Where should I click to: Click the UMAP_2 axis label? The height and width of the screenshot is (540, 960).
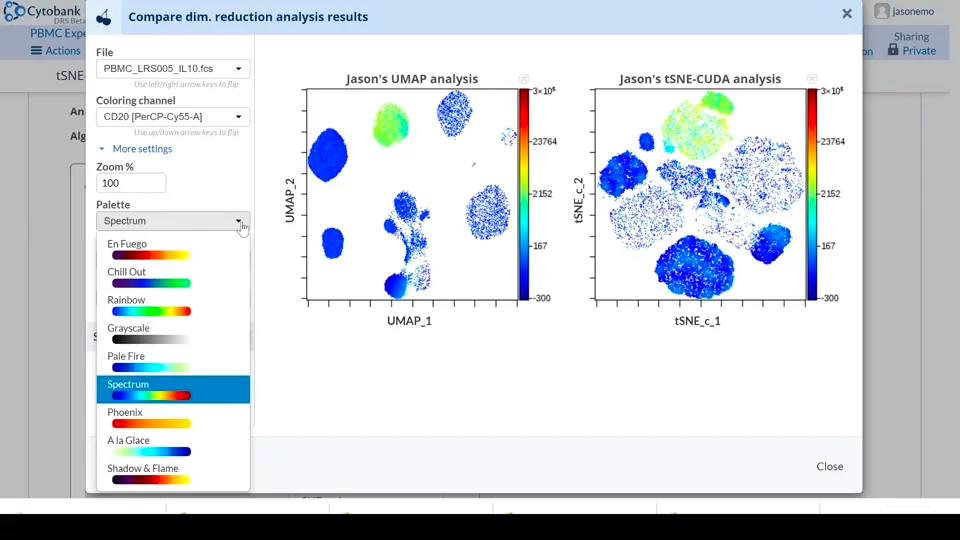click(290, 200)
